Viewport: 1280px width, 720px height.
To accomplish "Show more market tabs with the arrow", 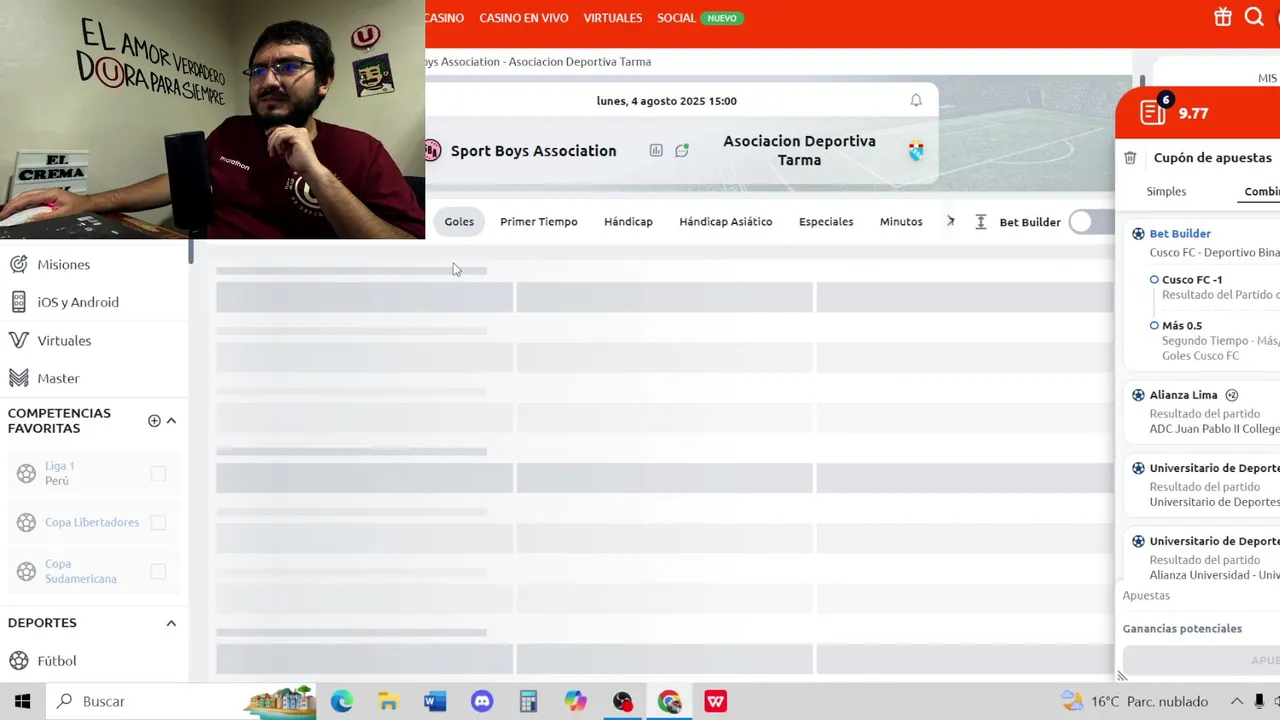I will click(951, 221).
